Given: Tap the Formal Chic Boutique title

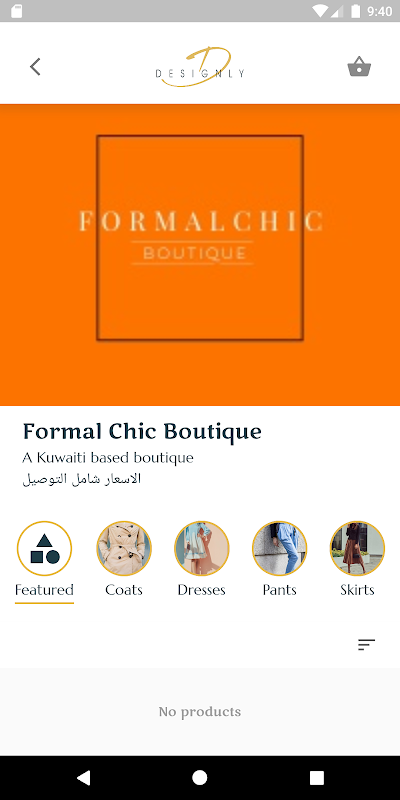Looking at the screenshot, I should (142, 432).
